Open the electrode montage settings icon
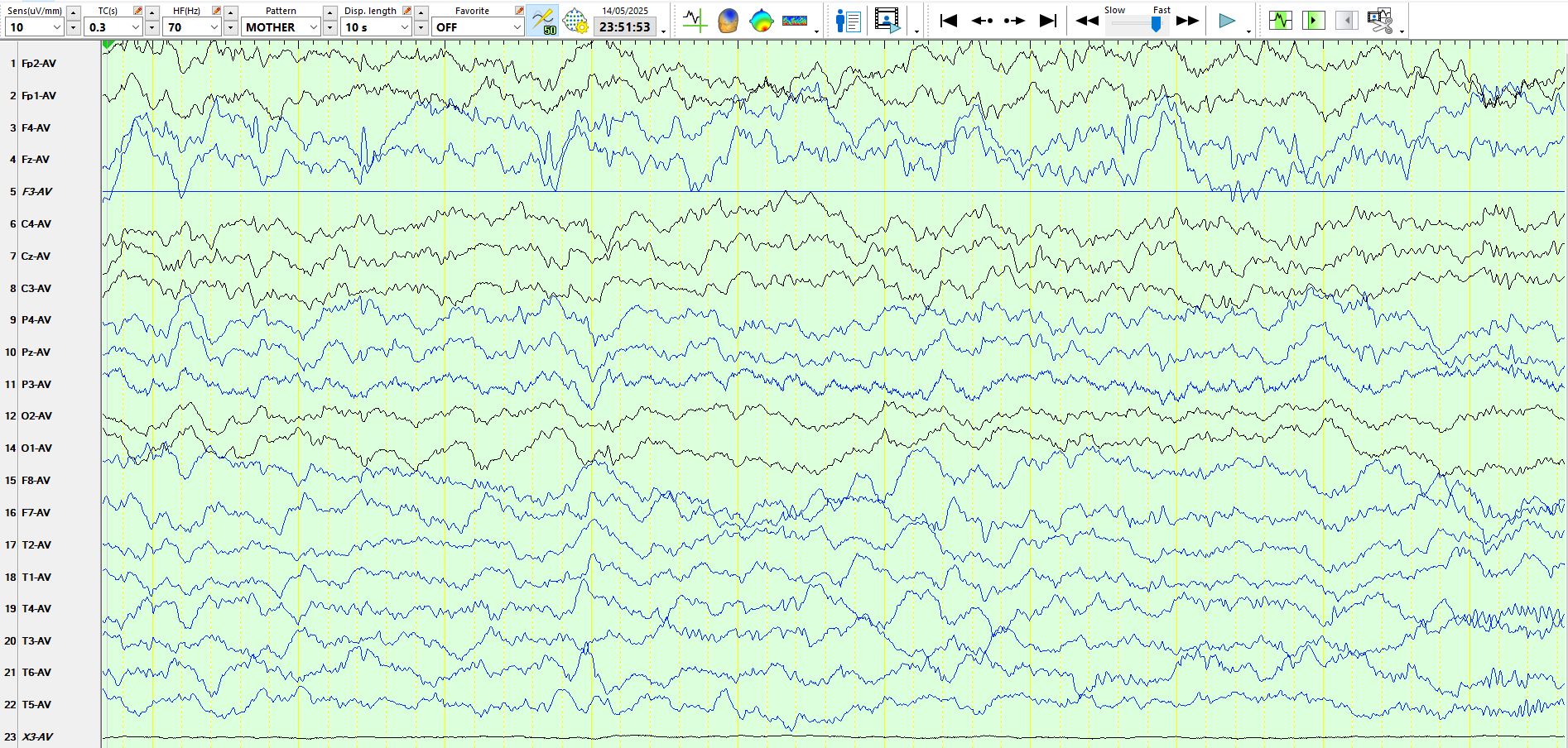 click(575, 21)
